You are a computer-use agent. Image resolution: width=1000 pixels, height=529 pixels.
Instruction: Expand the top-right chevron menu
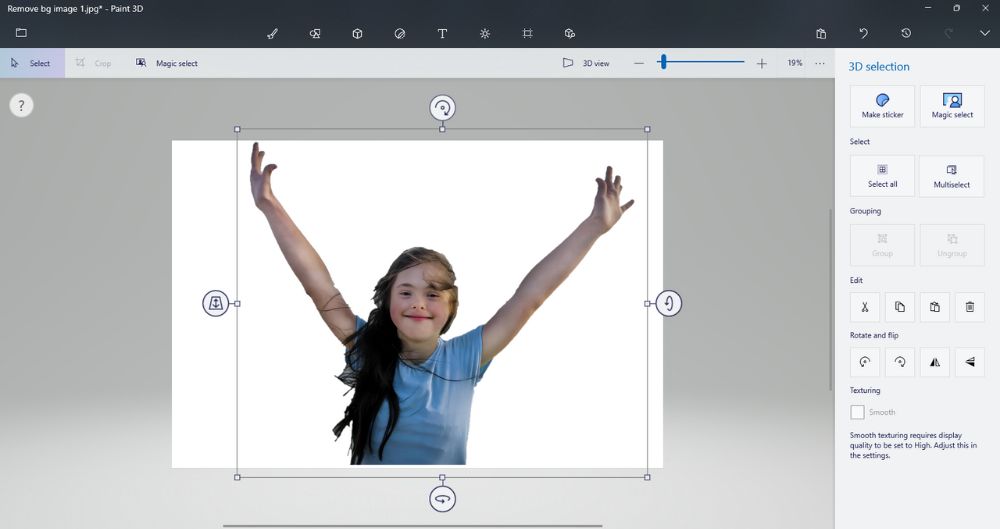point(984,33)
